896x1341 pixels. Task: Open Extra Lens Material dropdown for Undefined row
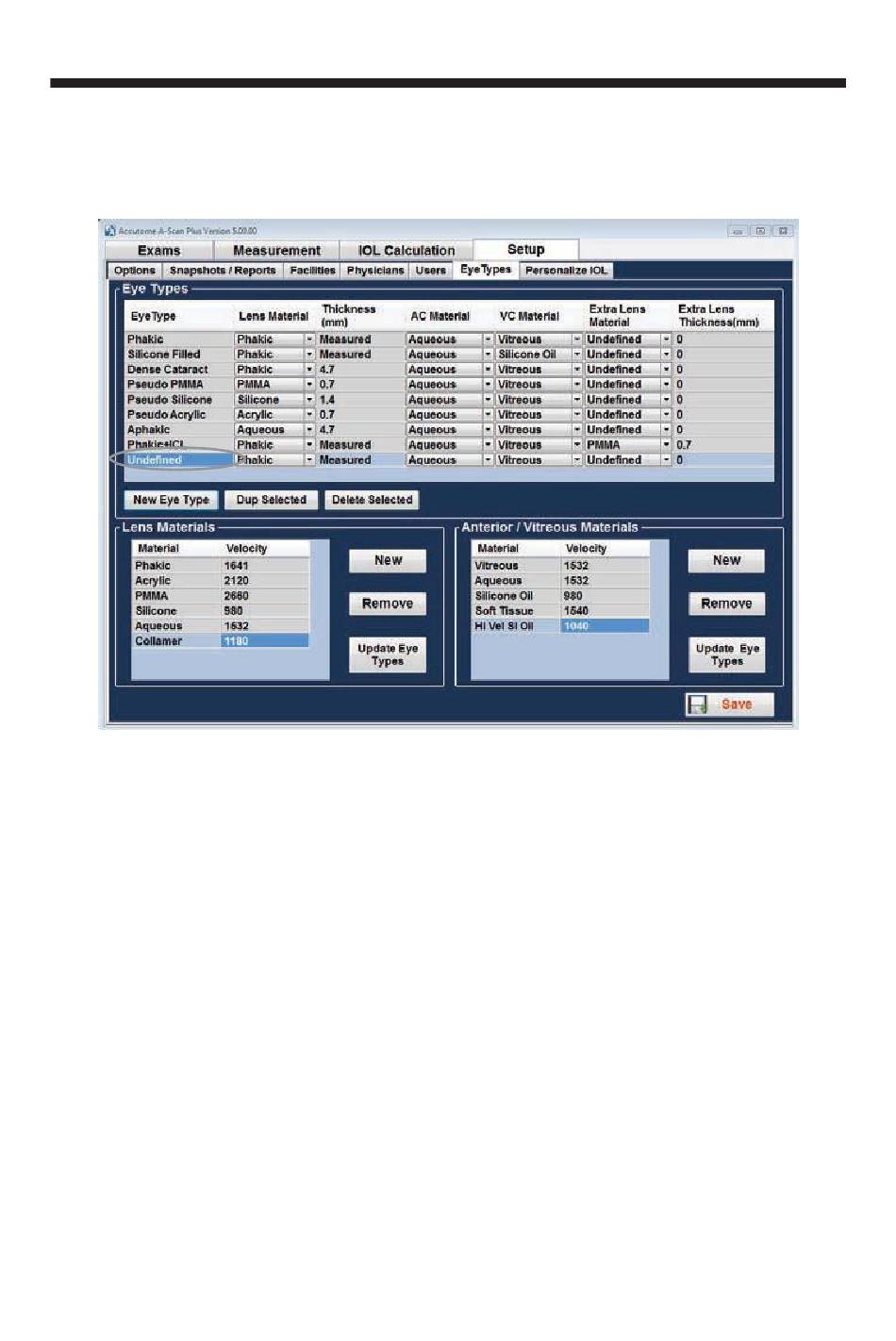[x=666, y=460]
